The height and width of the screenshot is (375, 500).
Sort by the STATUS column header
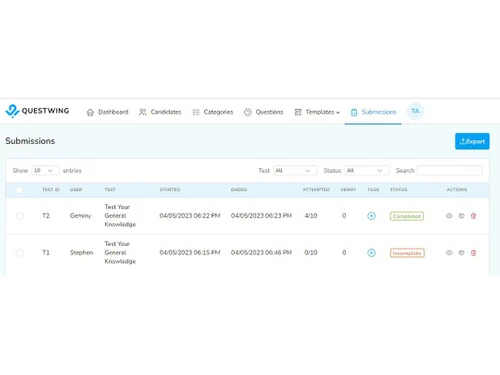[399, 189]
